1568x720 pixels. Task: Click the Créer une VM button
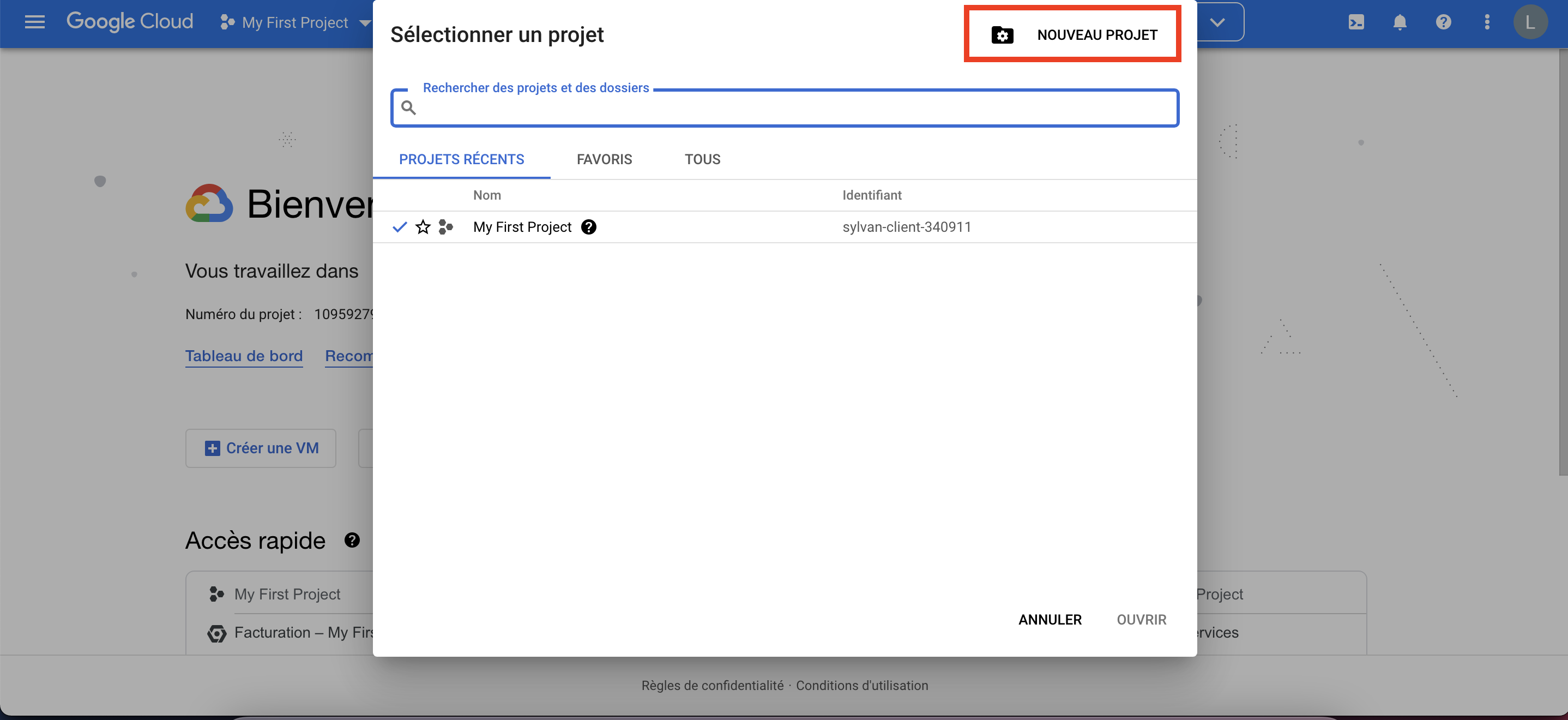(x=261, y=448)
